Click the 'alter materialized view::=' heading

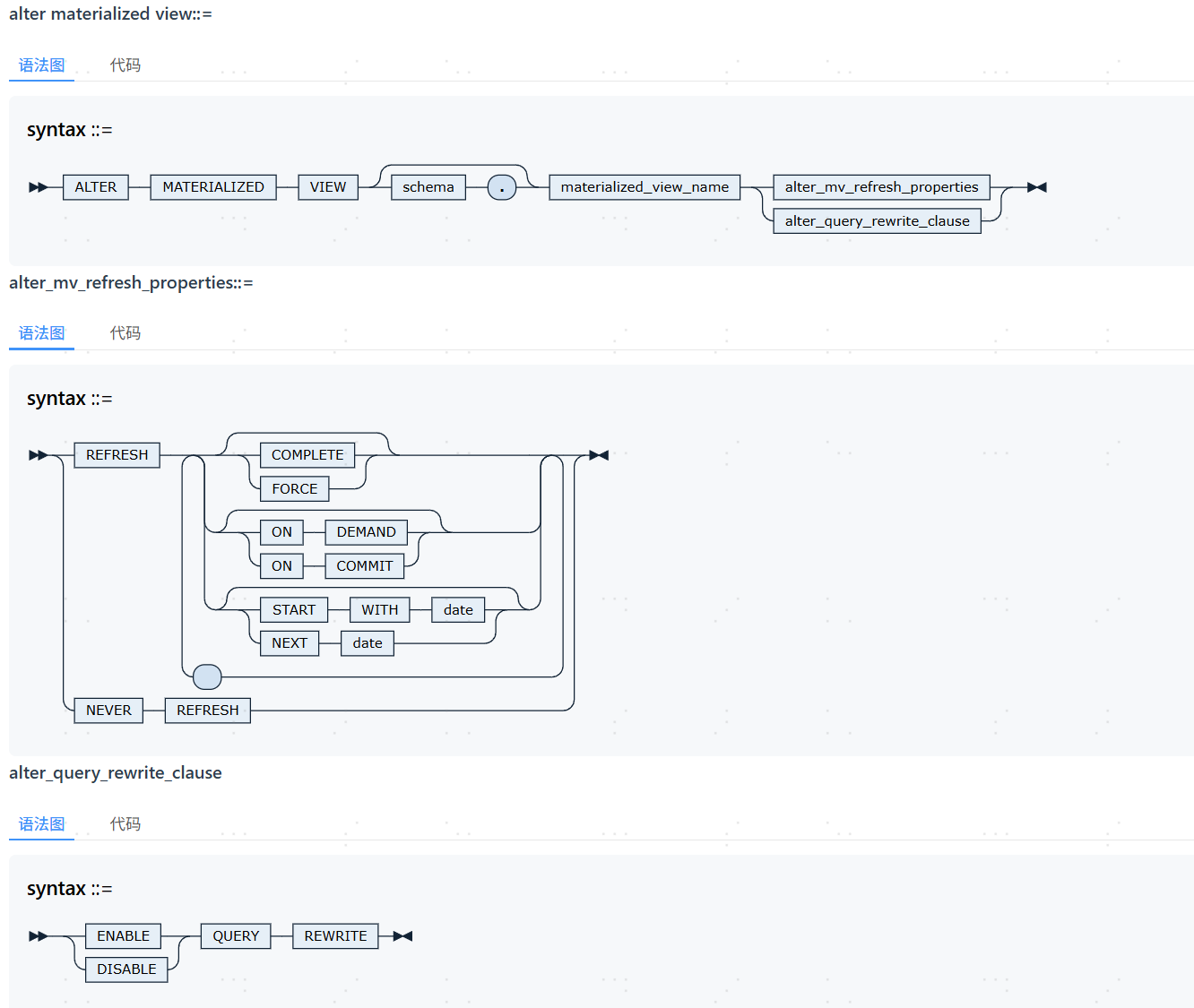[x=110, y=14]
